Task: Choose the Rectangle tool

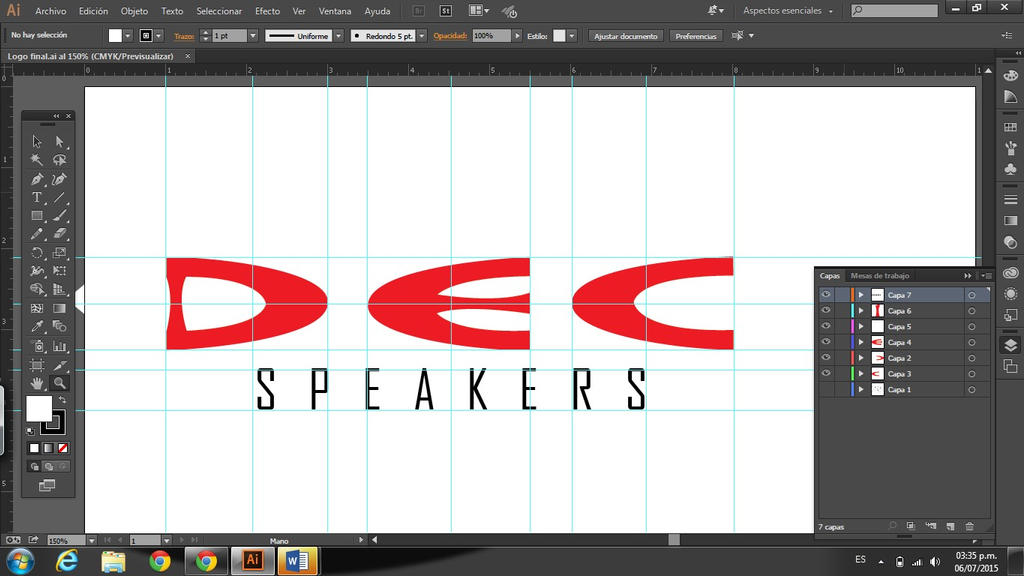Action: [37, 216]
